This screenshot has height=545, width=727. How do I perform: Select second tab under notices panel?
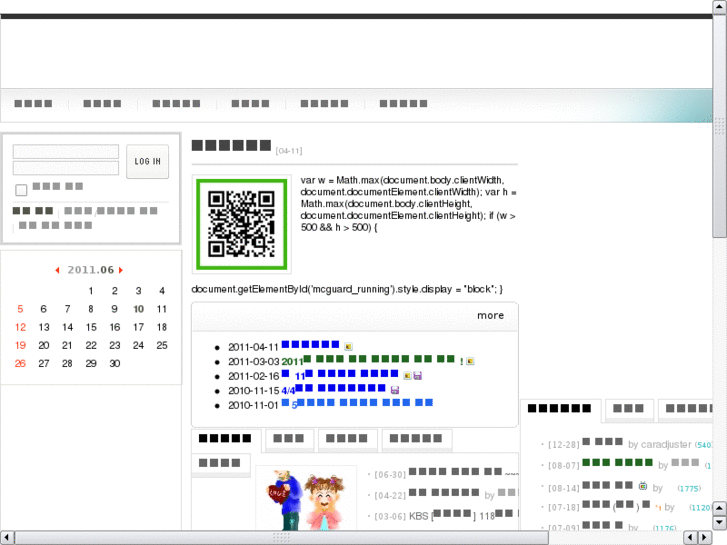[x=288, y=439]
